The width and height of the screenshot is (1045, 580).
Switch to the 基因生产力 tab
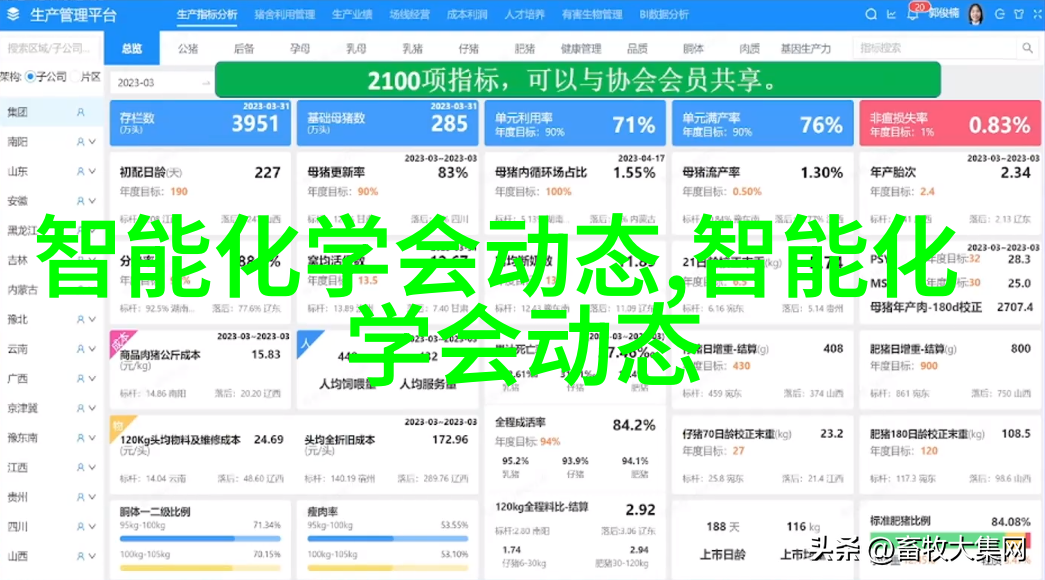click(805, 48)
